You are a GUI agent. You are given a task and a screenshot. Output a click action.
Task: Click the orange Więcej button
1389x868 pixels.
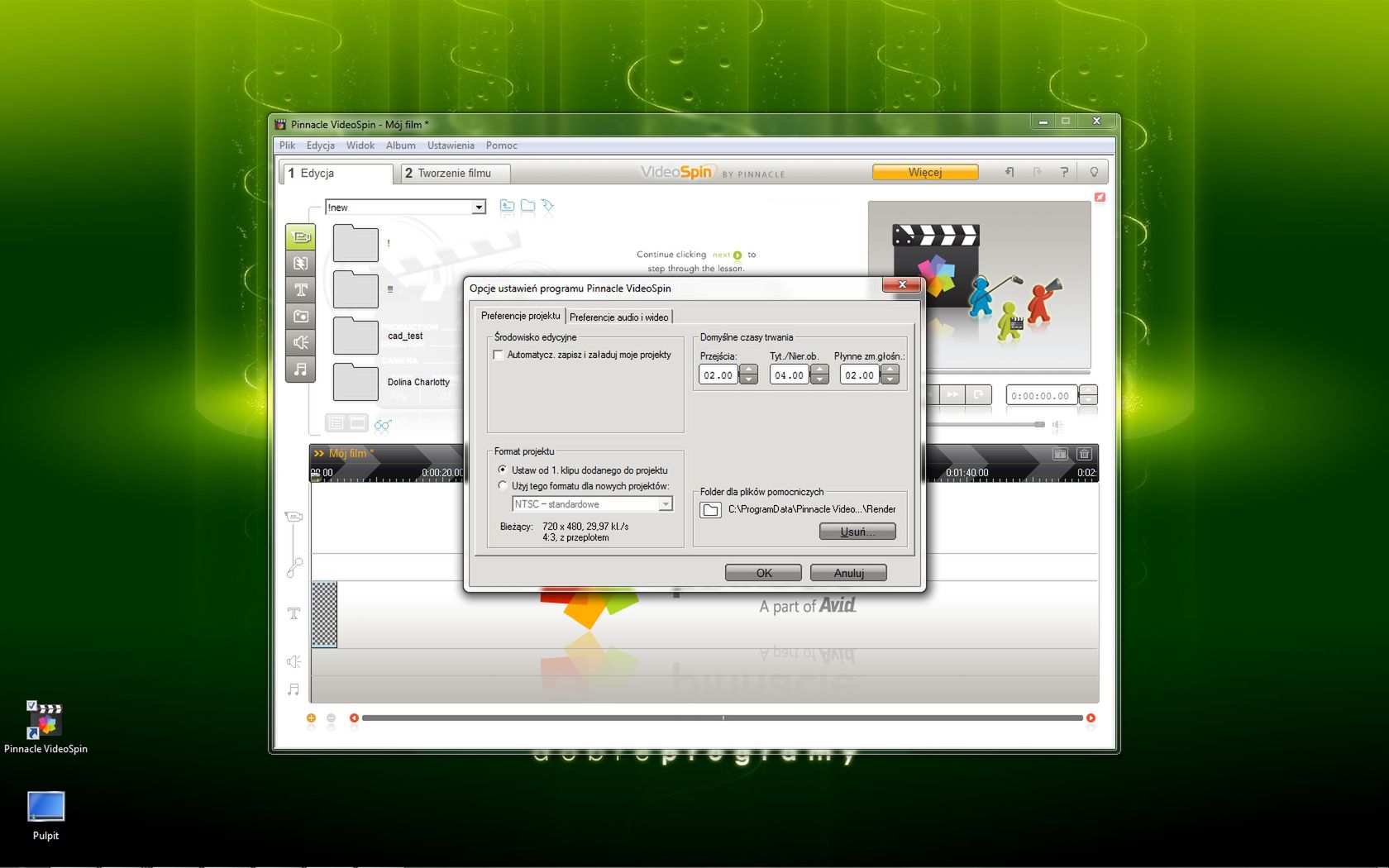tap(925, 172)
